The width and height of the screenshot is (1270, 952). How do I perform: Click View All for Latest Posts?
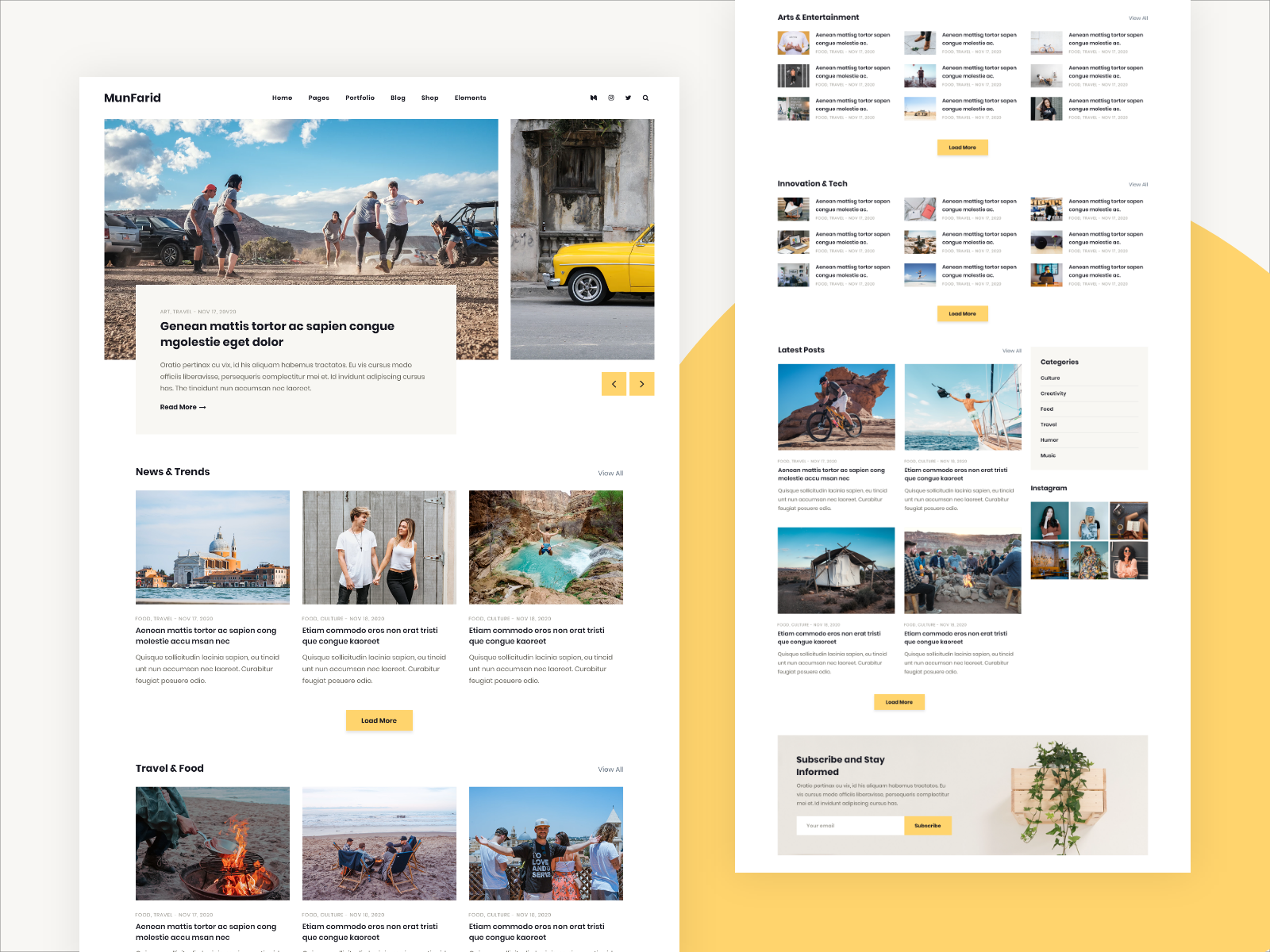[1012, 351]
